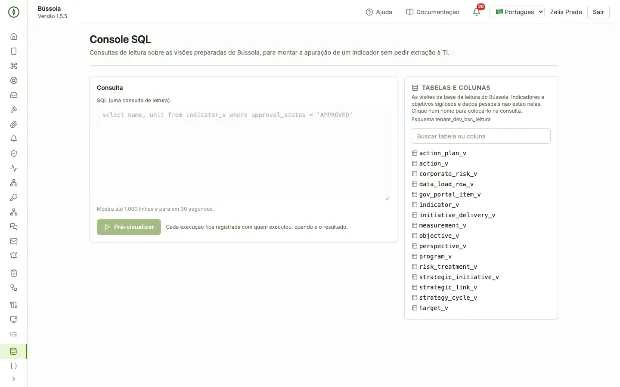Click the Sair logout button
This screenshot has height=387, width=620.
coord(598,12)
